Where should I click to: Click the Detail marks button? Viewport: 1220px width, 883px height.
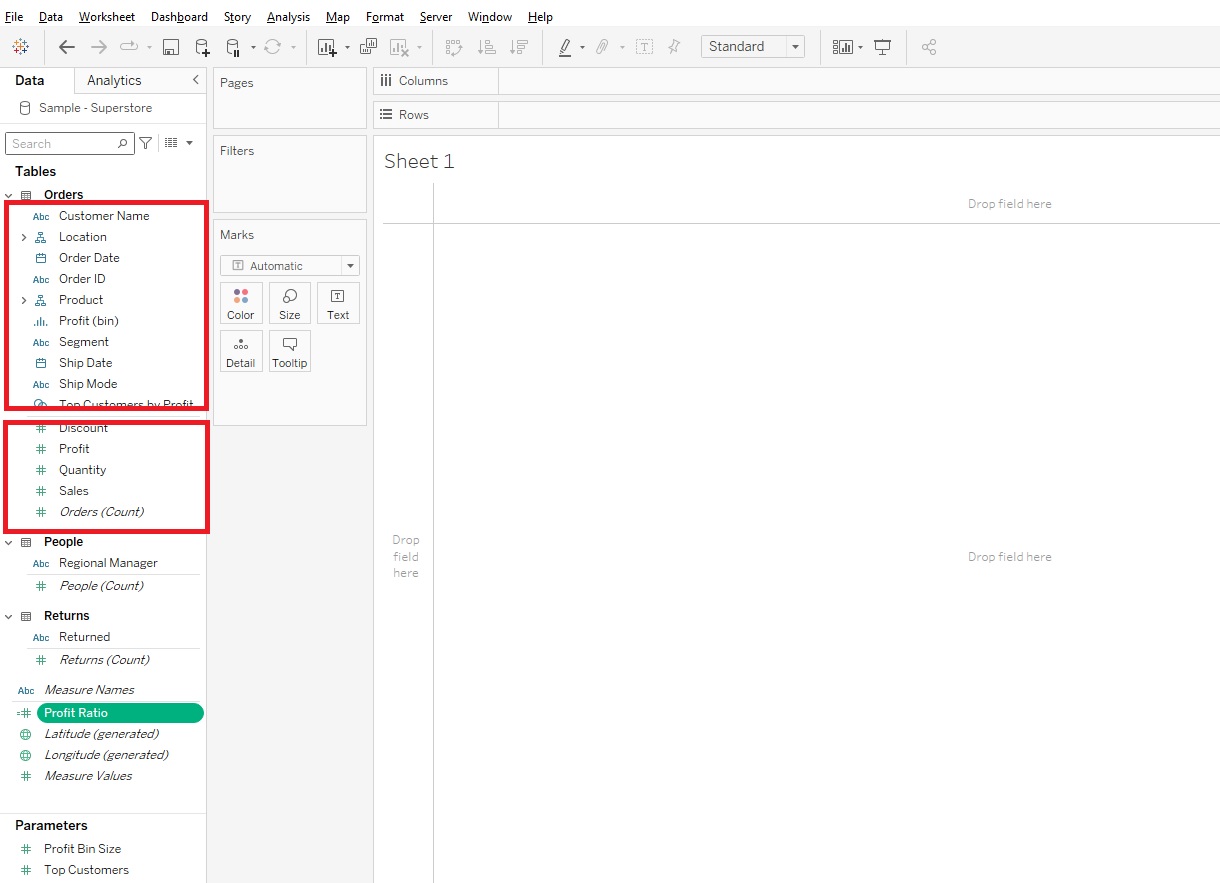coord(241,351)
